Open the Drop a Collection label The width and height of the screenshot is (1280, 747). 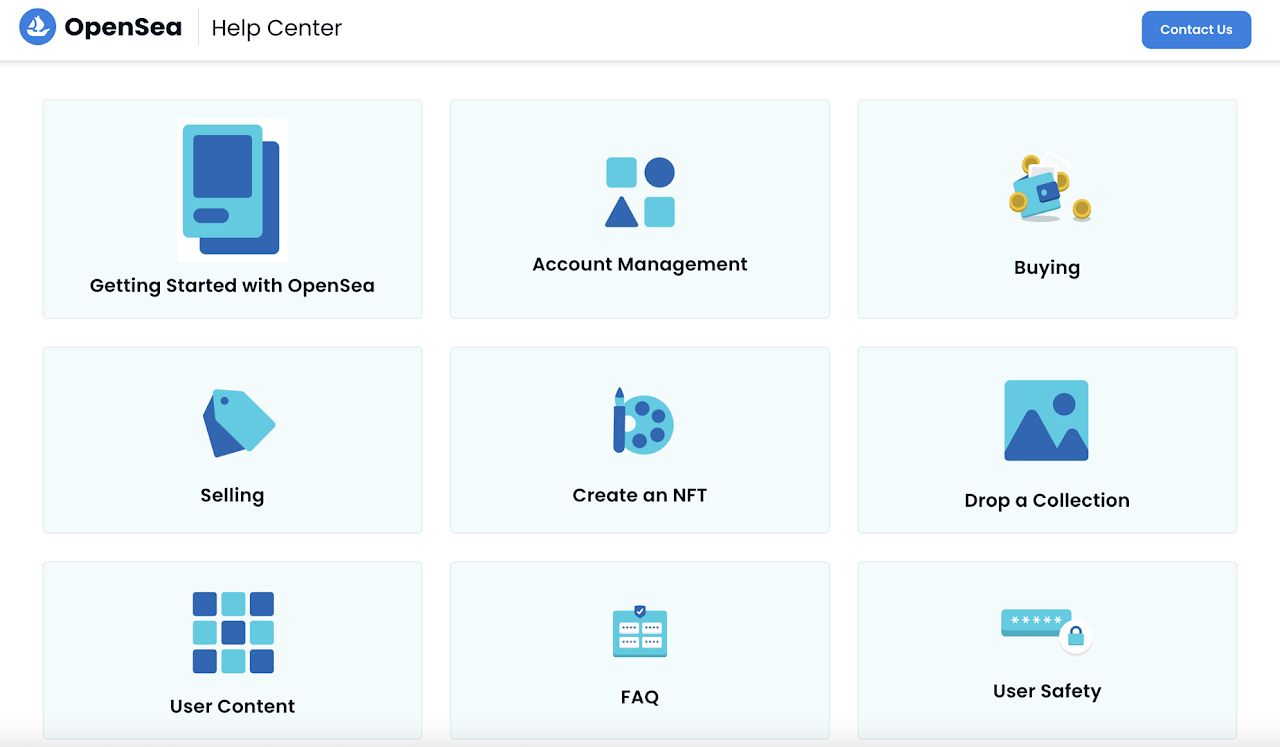click(x=1047, y=501)
